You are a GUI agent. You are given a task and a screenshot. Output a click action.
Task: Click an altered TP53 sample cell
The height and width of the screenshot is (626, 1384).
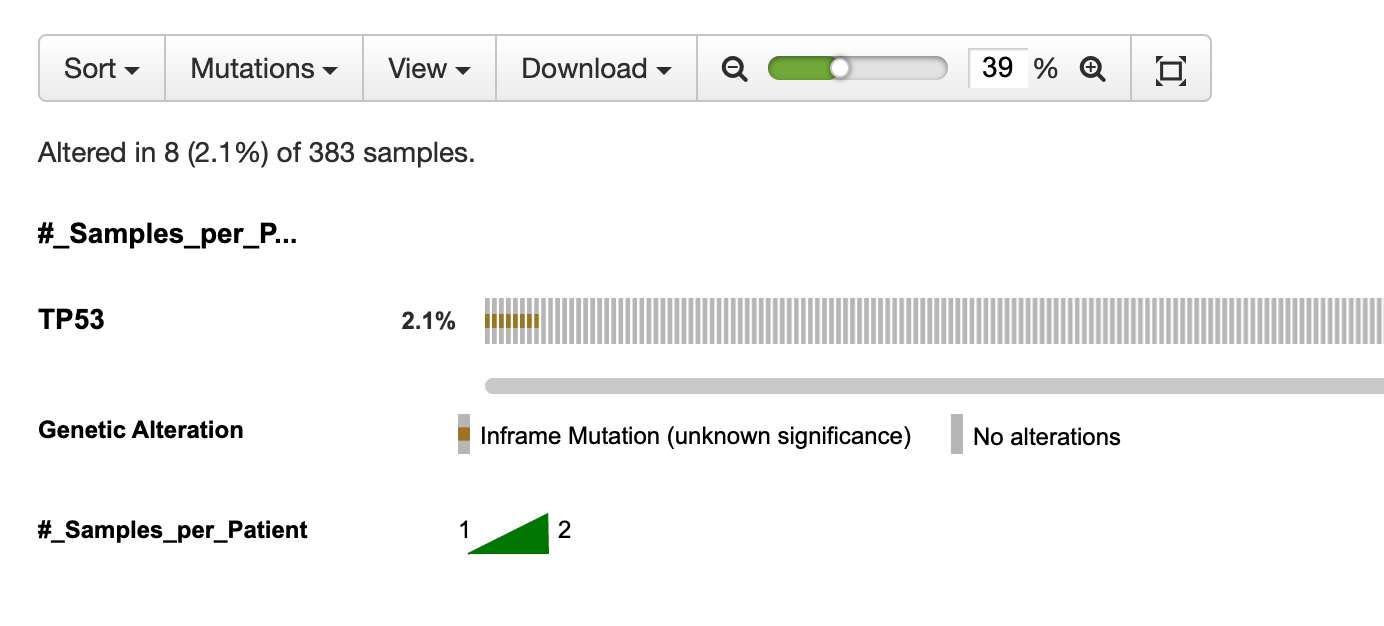(500, 320)
